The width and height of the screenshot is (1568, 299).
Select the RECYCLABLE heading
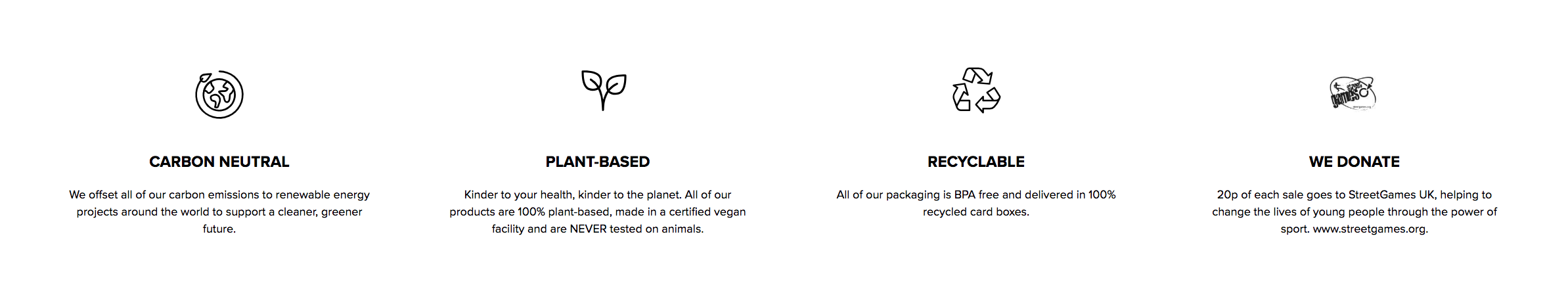click(976, 162)
